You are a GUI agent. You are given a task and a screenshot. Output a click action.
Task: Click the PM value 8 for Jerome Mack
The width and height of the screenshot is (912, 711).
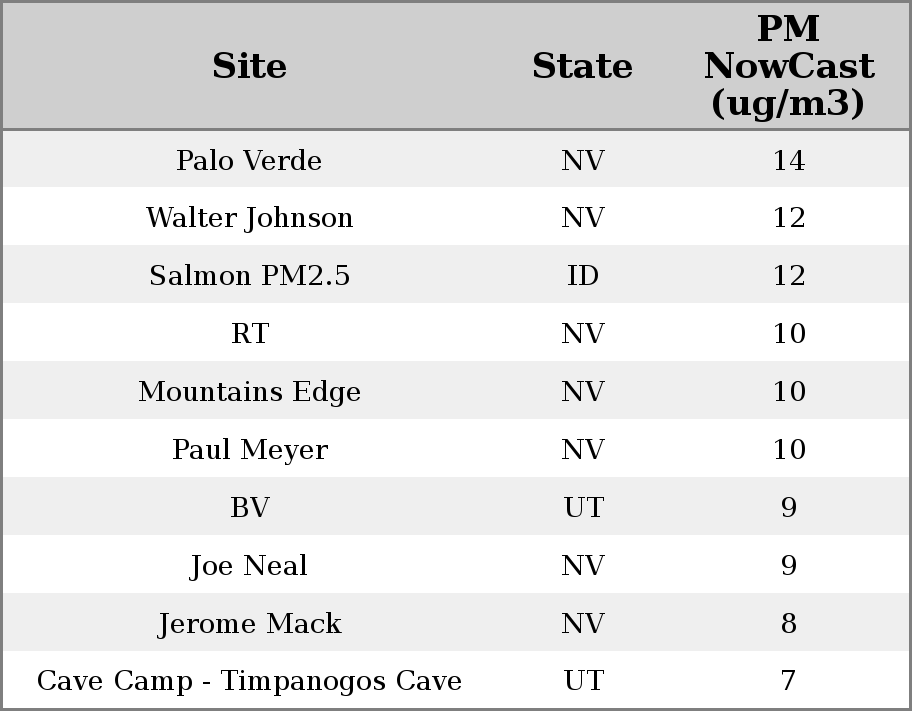(x=788, y=624)
